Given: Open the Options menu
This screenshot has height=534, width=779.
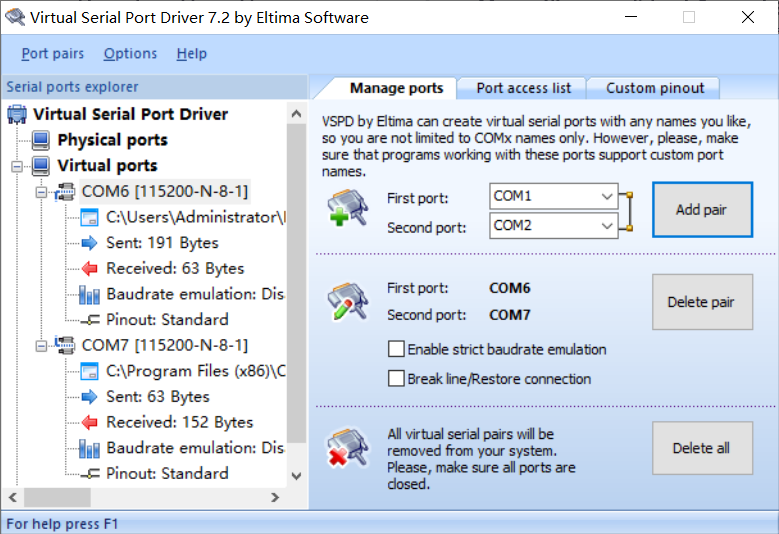Looking at the screenshot, I should click(130, 54).
